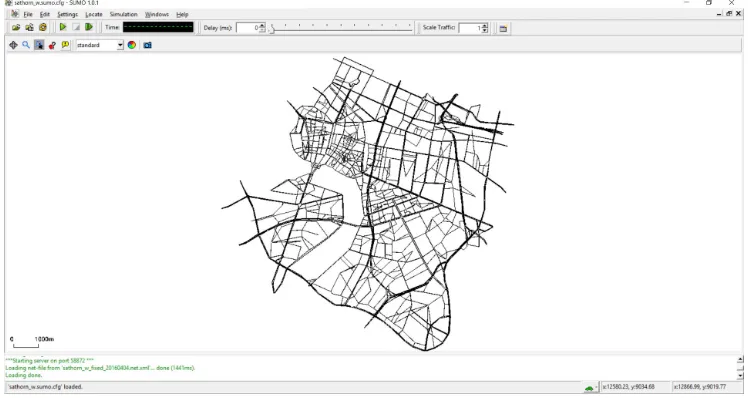Increase Scale Traffic stepper value
Screen dimensions: 748x398
pos(485,25)
